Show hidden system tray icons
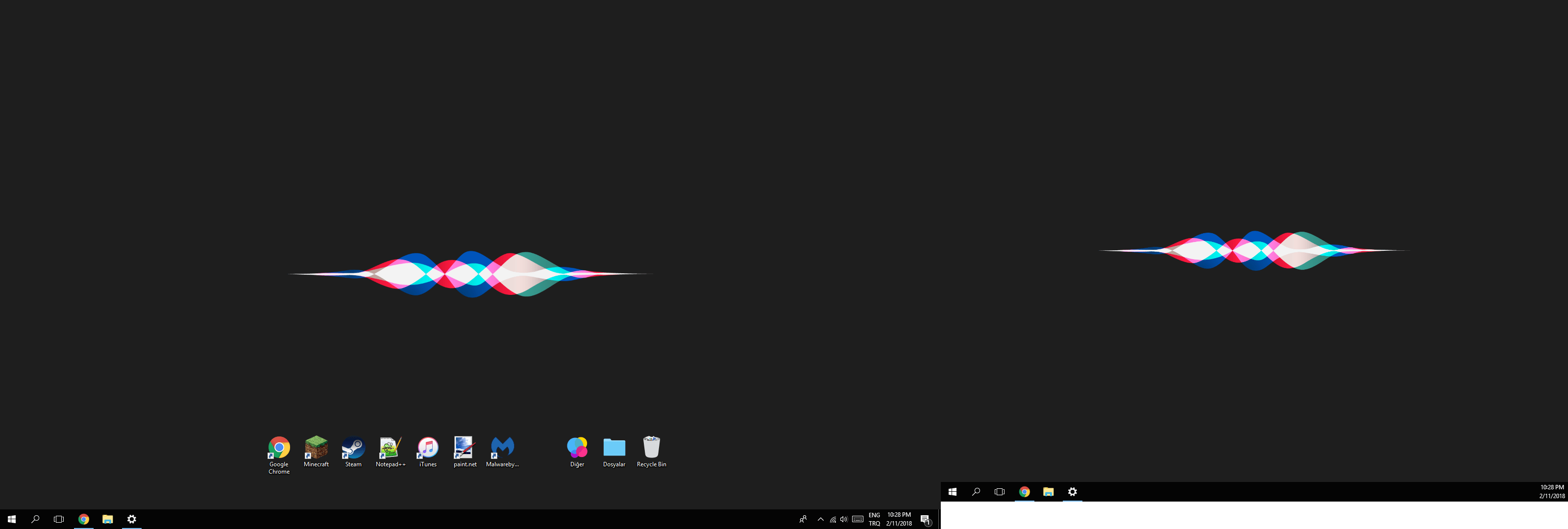This screenshot has width=1568, height=529. [821, 519]
